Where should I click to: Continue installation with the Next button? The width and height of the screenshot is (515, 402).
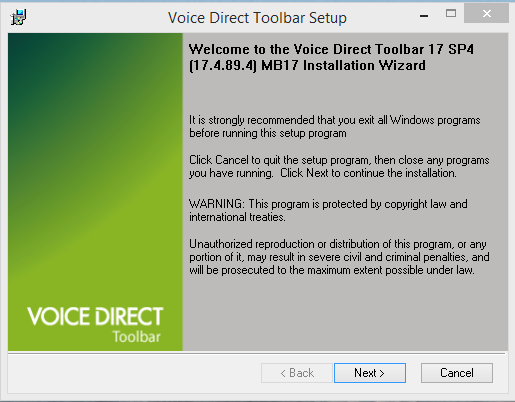coord(370,373)
